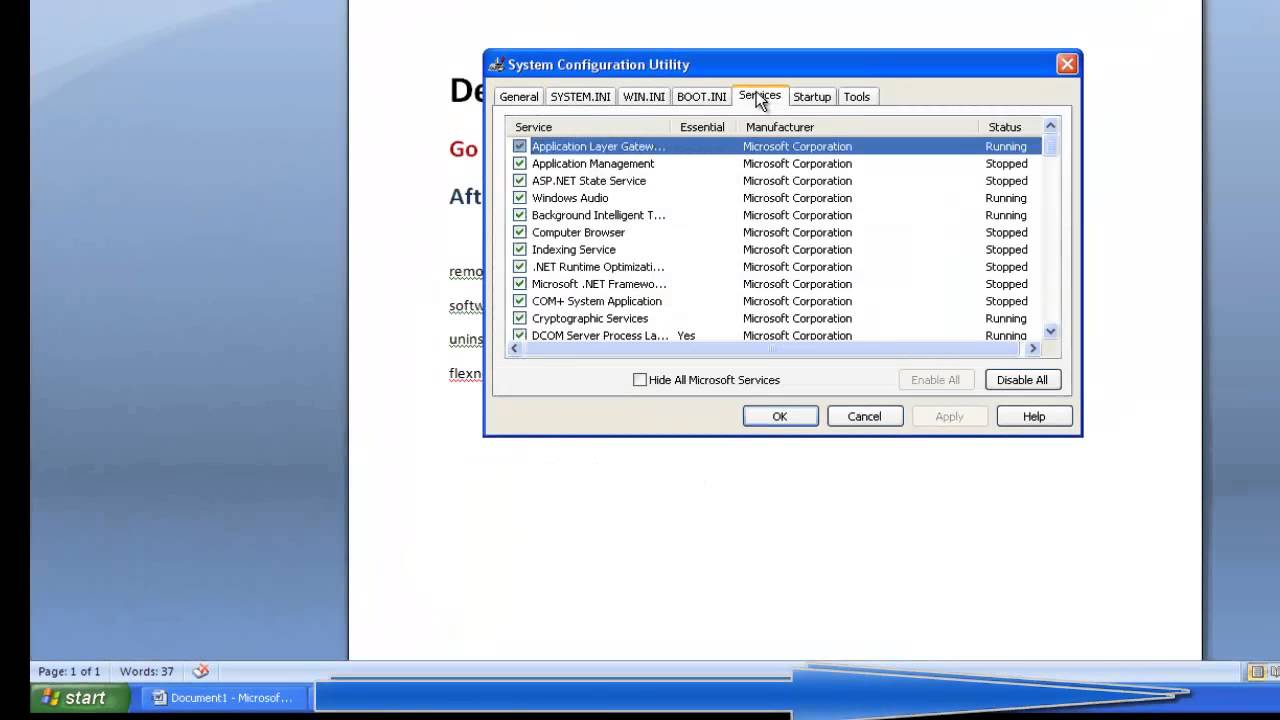Click the Help button

click(1034, 416)
